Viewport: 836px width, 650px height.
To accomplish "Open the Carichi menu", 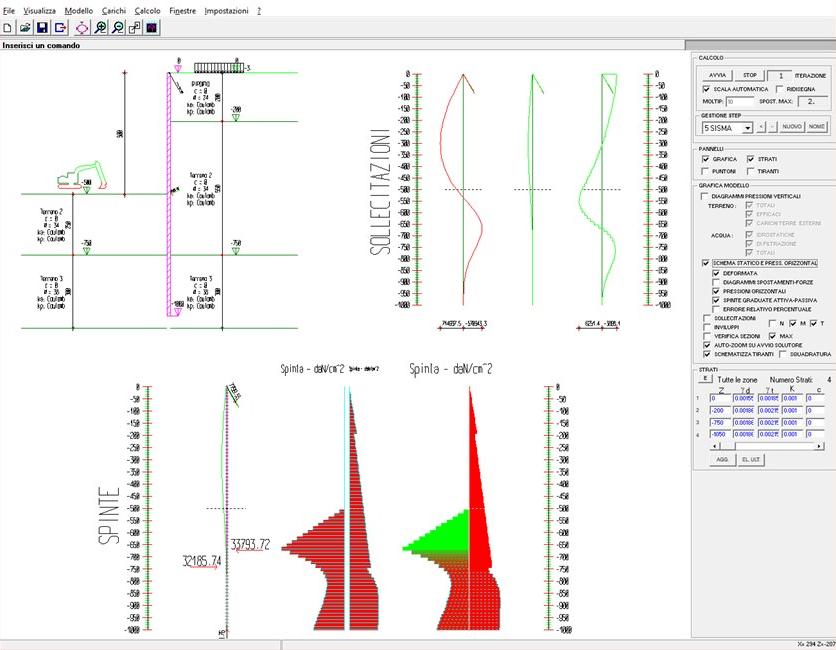I will 113,9.
